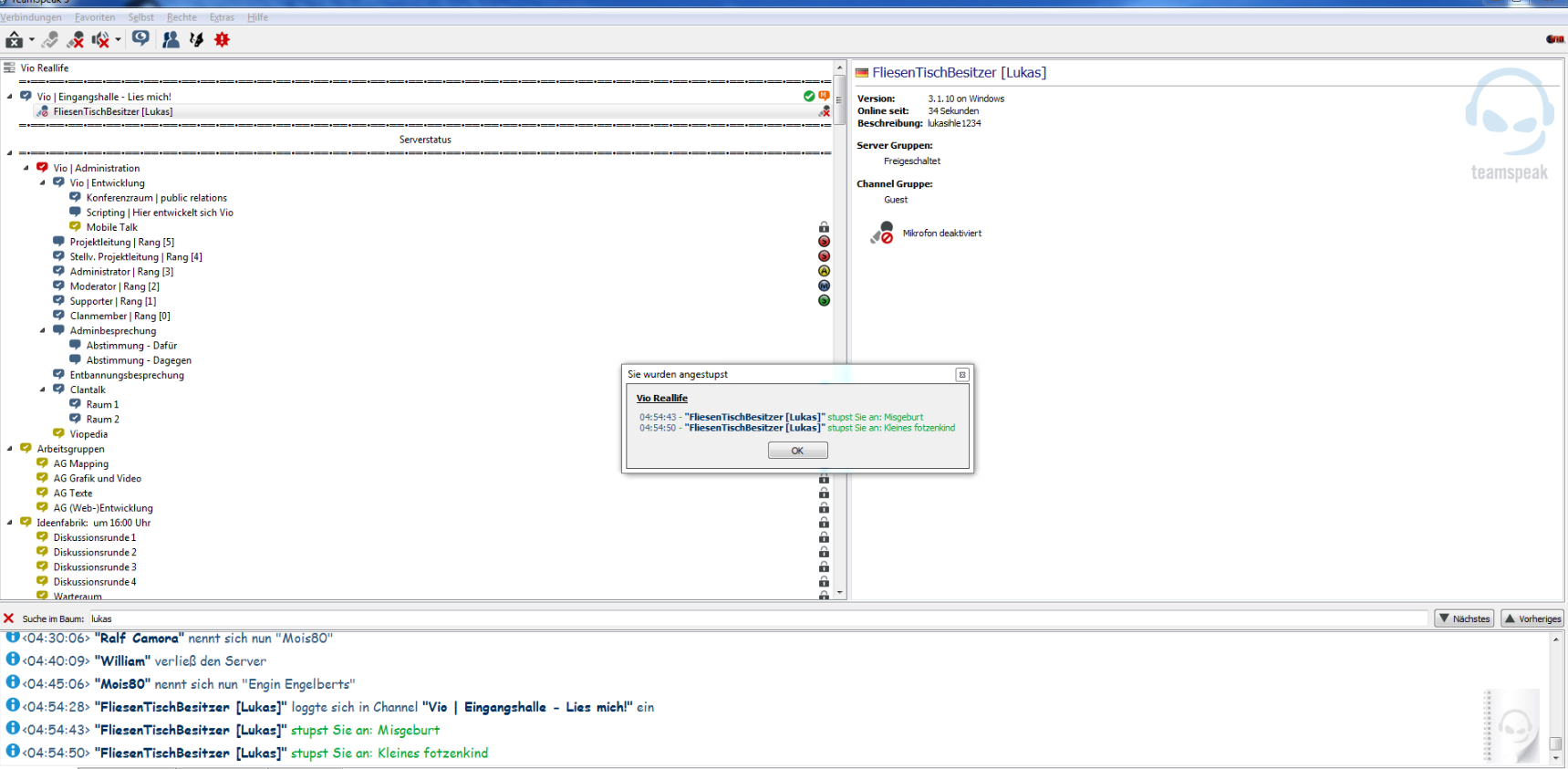Viewport: 1568px width, 769px height.
Task: Click the muted microphone icon on Lukas's row
Action: (825, 111)
